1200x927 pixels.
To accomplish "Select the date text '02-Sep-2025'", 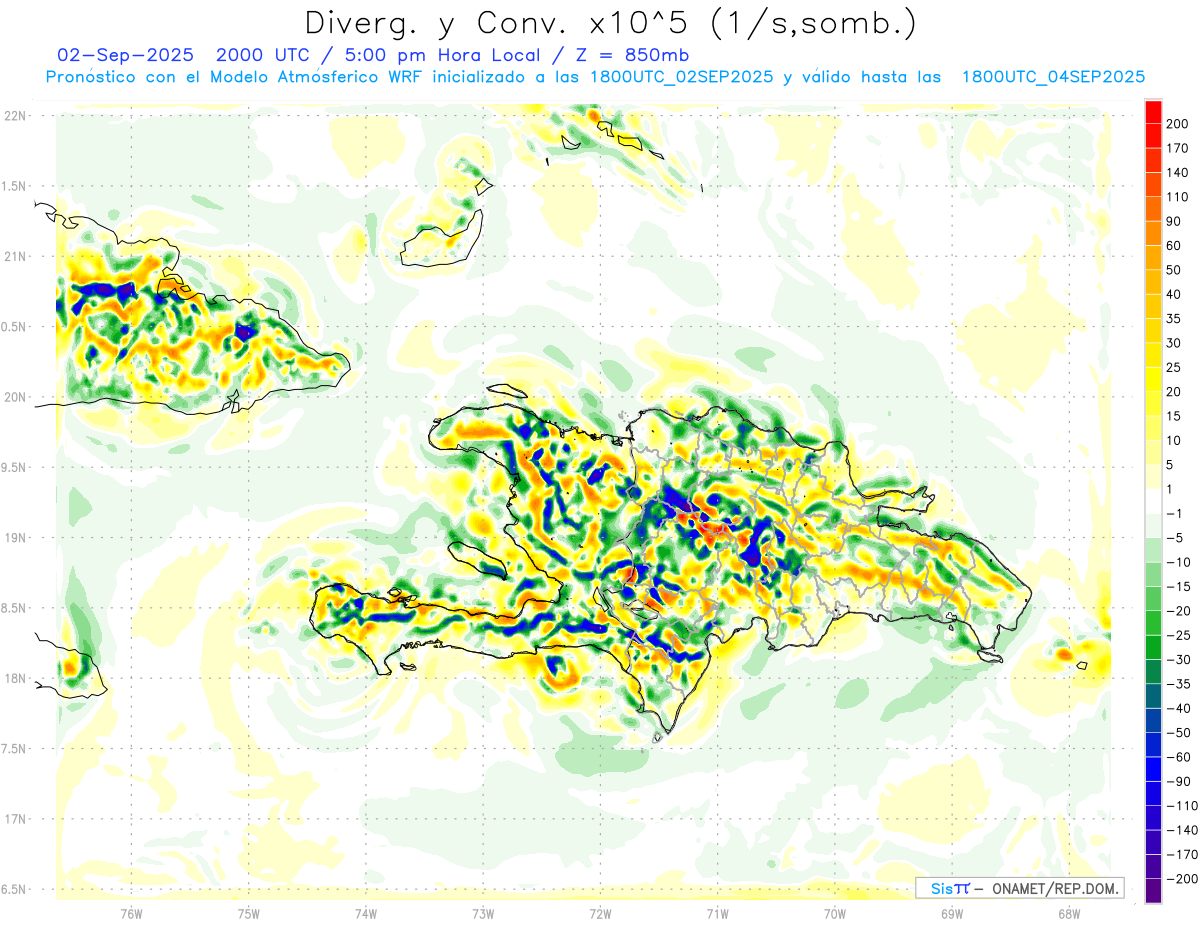I will (127, 54).
